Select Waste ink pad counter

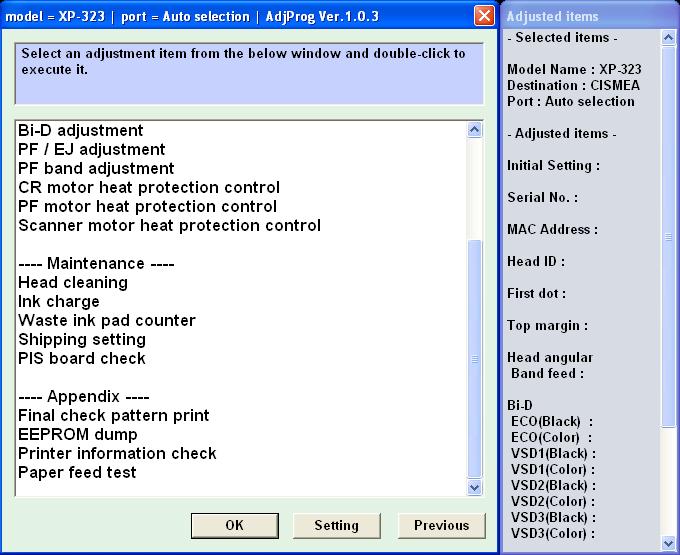point(107,321)
